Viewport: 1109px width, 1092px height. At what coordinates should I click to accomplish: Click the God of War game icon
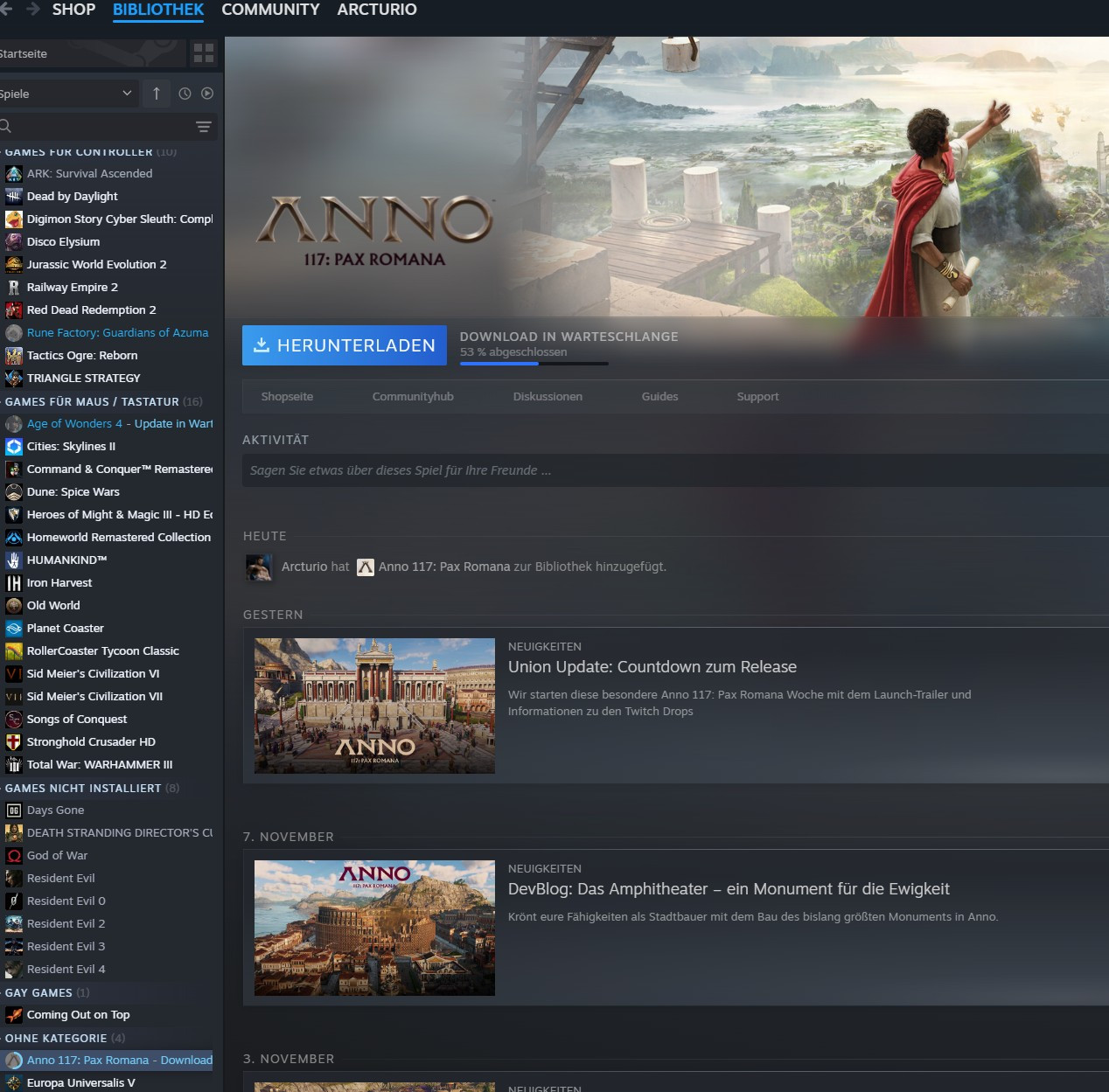click(14, 856)
